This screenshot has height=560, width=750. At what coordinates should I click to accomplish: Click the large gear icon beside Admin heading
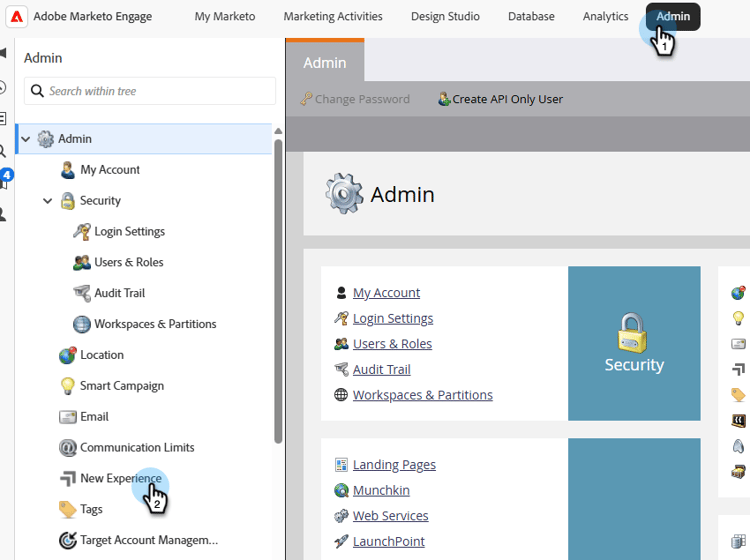[x=344, y=194]
